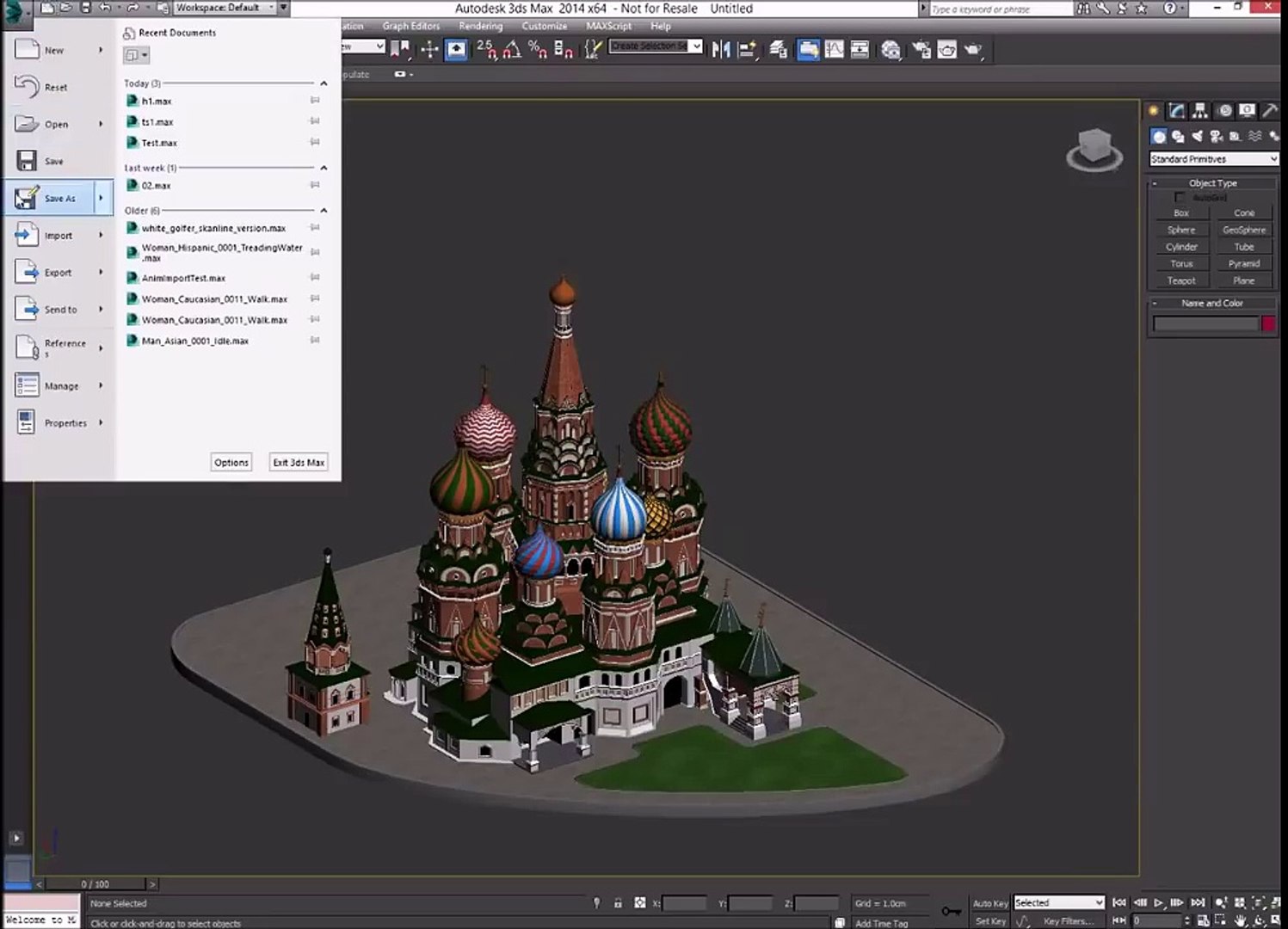
Task: Open the Standard Primitives dropdown
Action: (x=1213, y=159)
